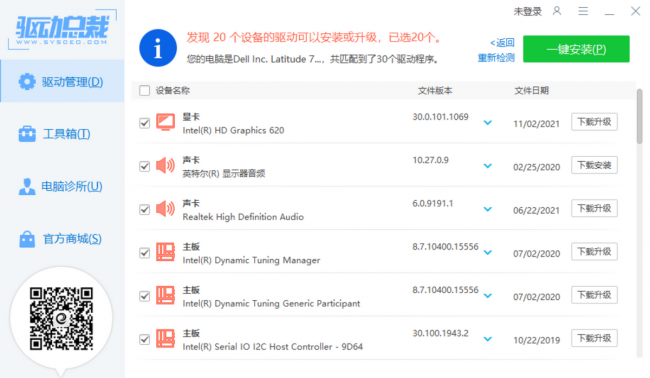Click the monitor icon for Intel HD Graphics 620

165,123
